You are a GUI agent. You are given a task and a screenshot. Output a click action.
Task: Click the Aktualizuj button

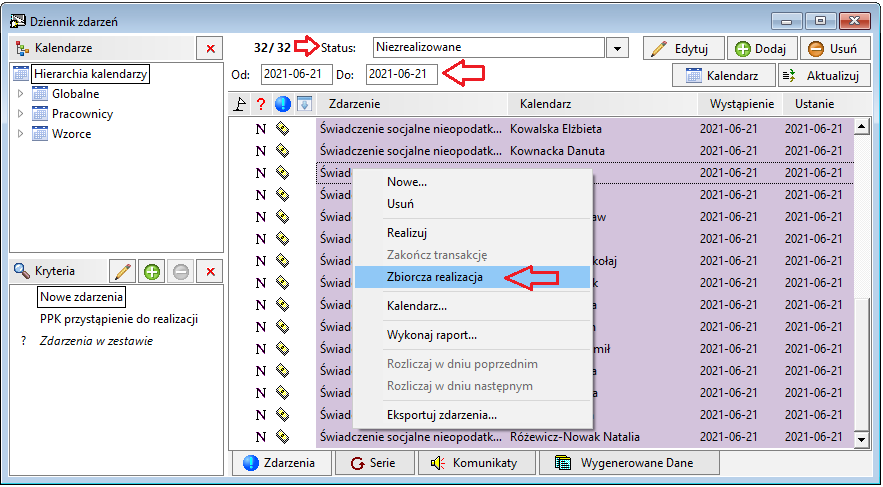click(x=819, y=76)
